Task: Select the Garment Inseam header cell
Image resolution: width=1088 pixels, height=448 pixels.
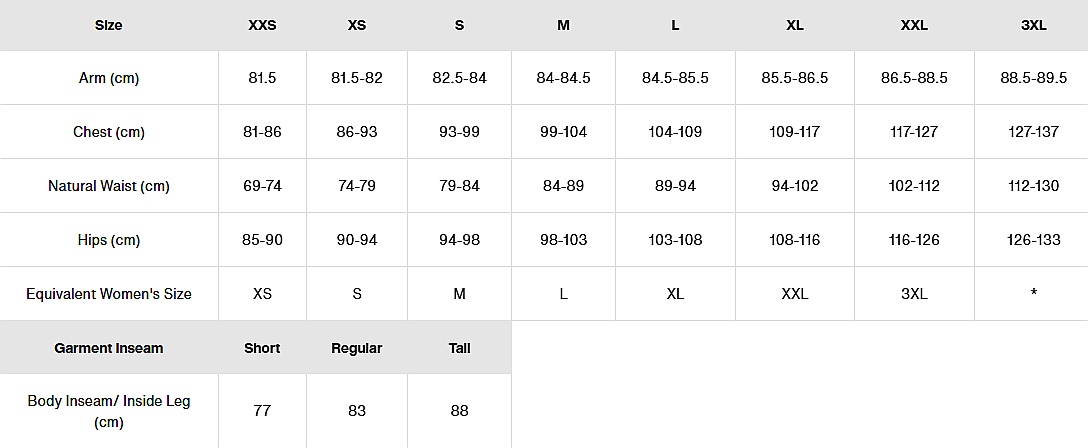Action: 109,348
